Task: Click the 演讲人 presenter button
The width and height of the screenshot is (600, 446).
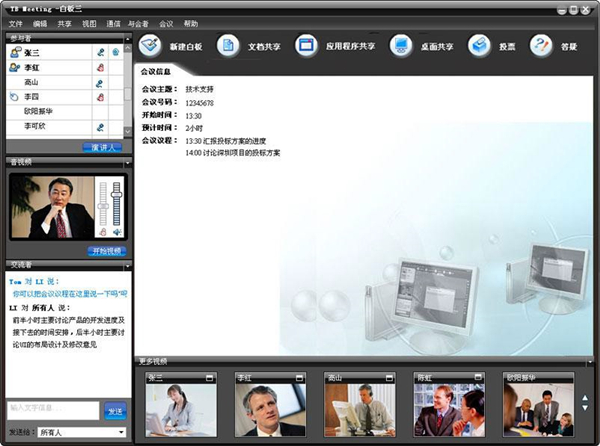Action: click(x=102, y=148)
